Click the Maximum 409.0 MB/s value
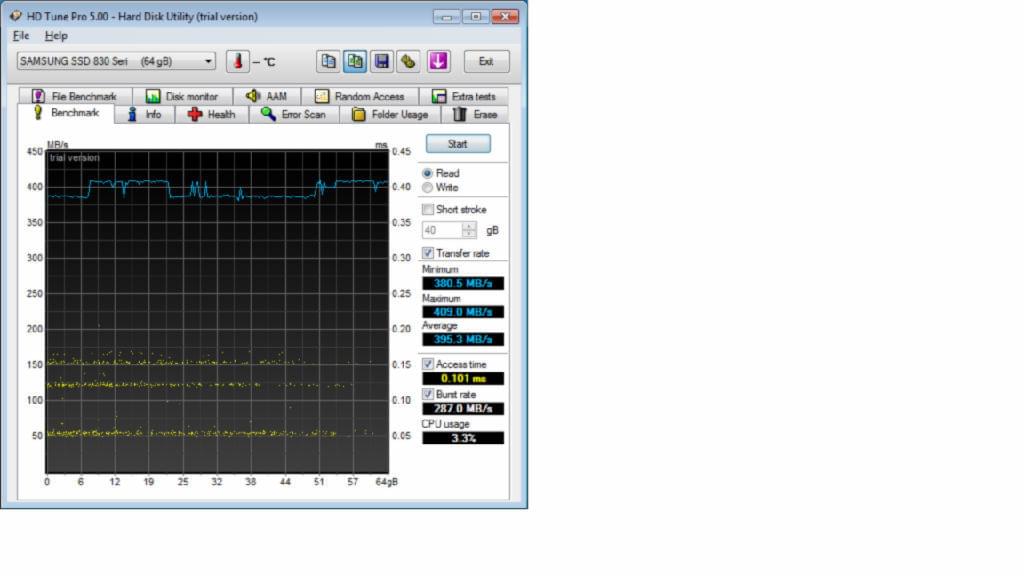This screenshot has height=576, width=1024. tap(463, 312)
